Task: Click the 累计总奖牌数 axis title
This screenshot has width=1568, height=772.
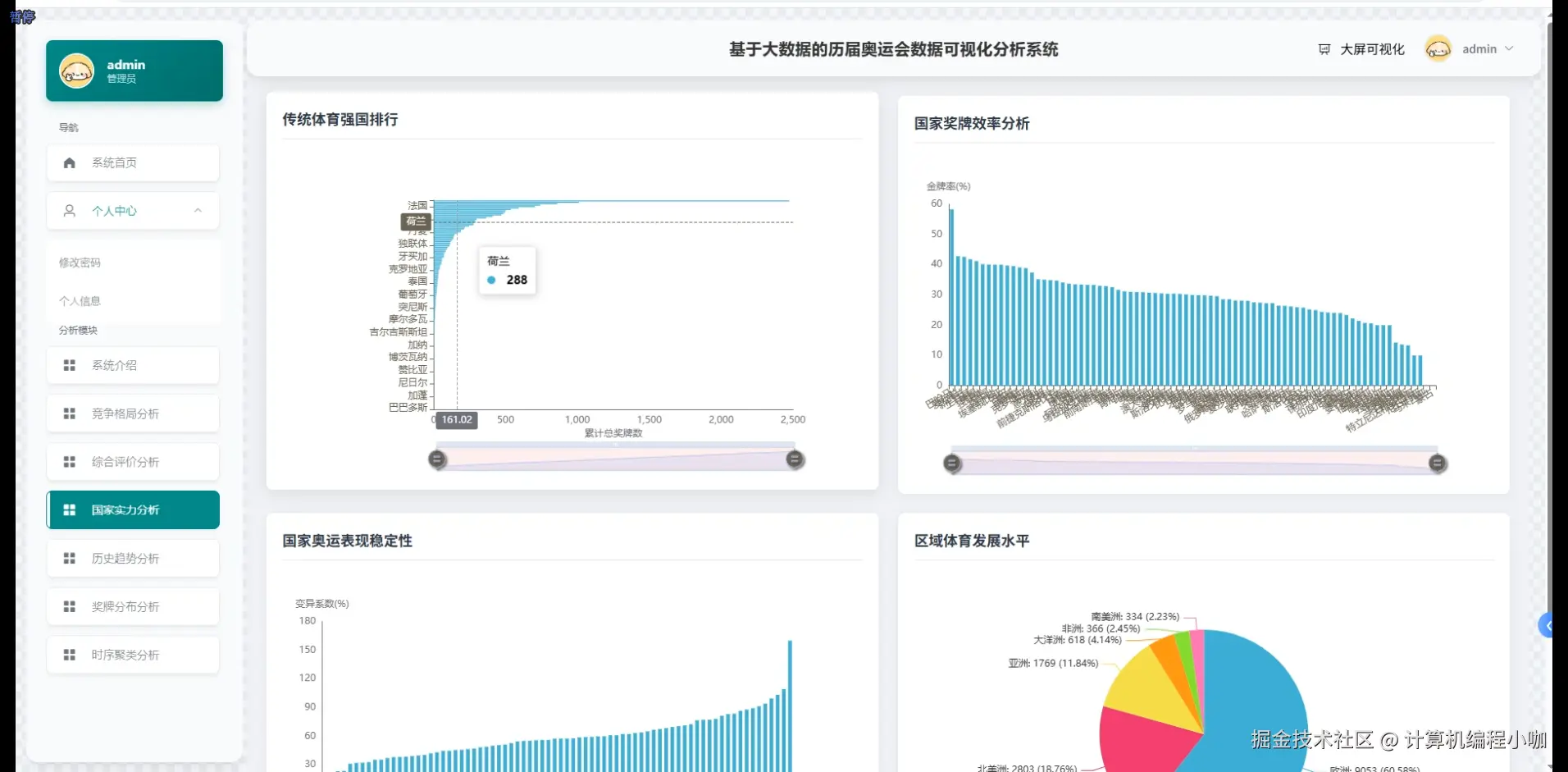Action: point(613,433)
